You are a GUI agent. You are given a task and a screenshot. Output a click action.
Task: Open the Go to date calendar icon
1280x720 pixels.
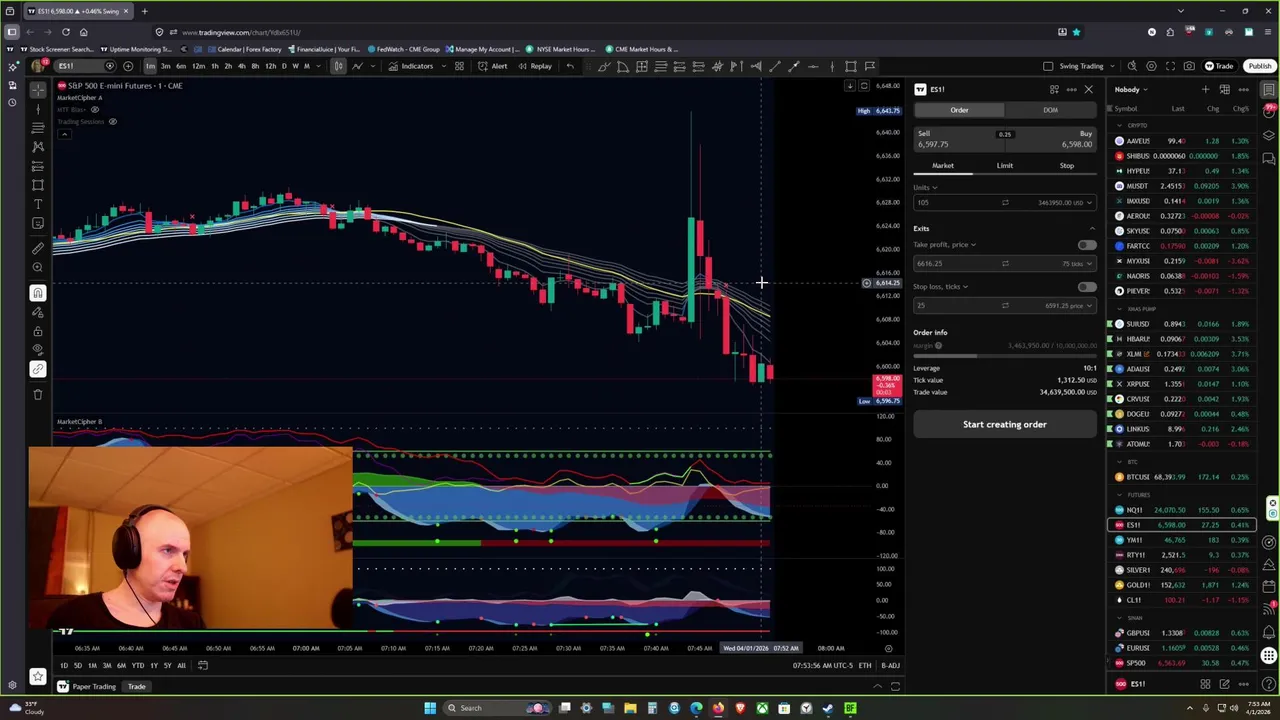202,666
